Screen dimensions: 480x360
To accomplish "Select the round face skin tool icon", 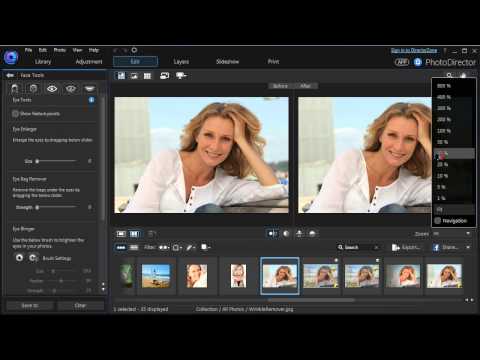I will coord(33,88).
